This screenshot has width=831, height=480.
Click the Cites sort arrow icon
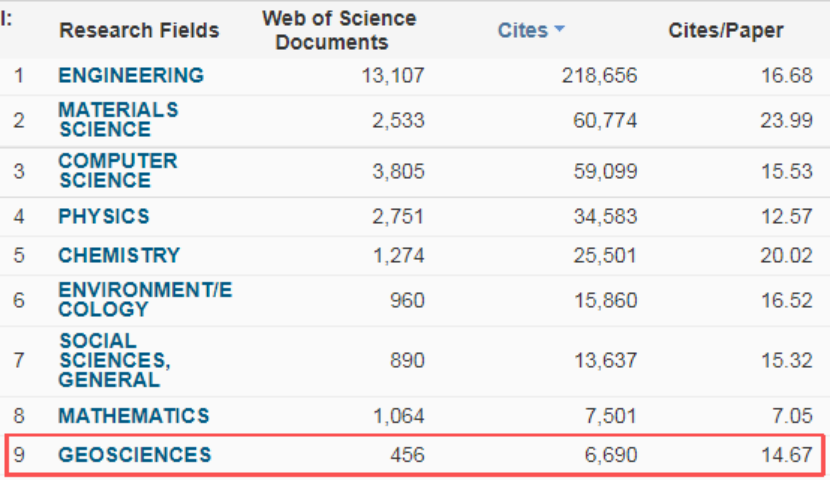pos(559,30)
